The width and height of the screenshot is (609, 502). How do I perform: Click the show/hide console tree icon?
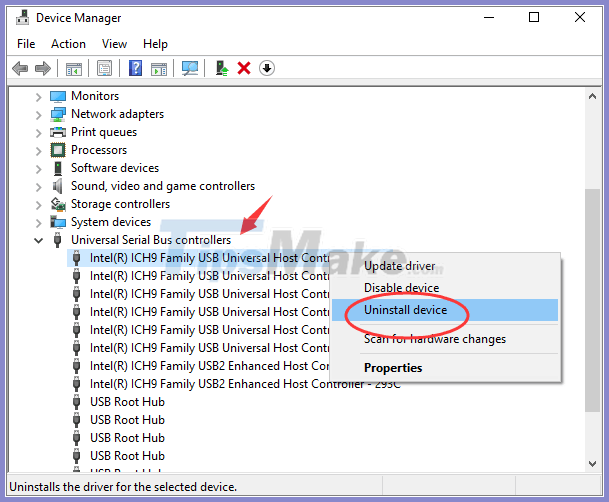(73, 68)
